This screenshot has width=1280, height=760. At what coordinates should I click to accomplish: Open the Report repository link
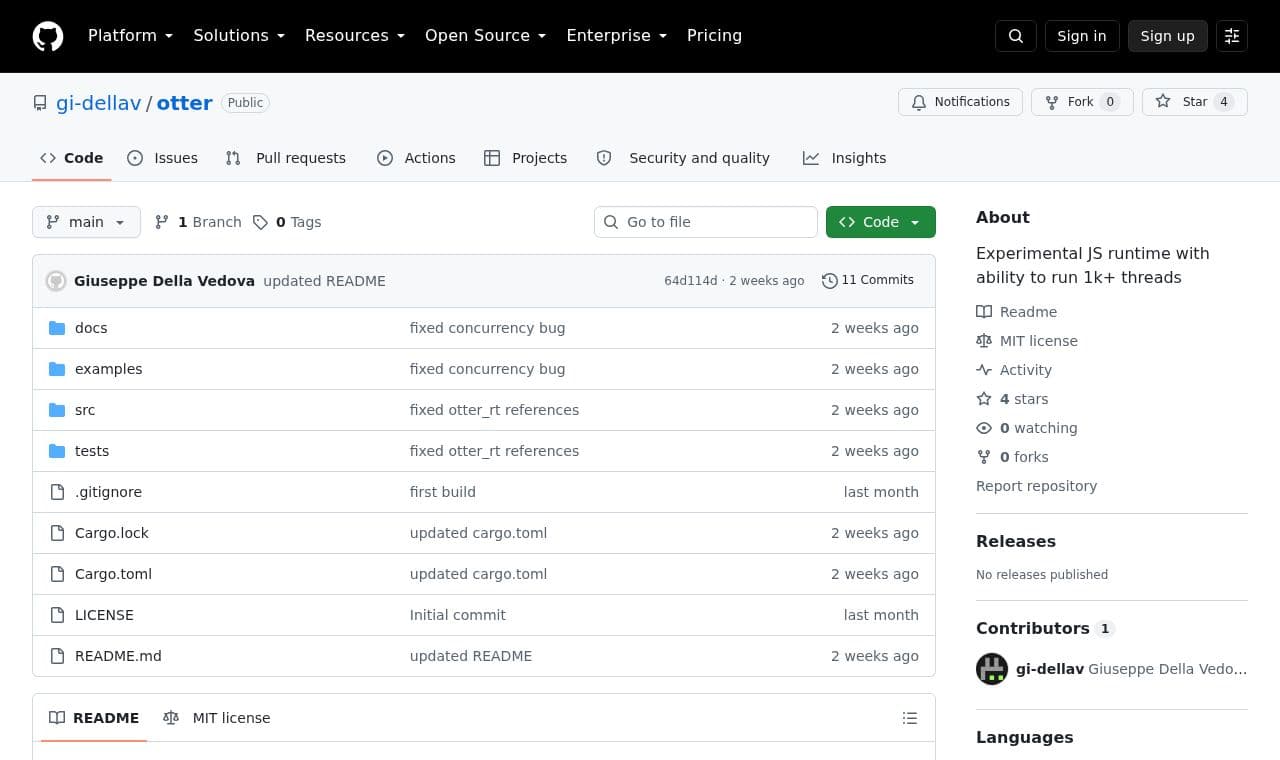point(1036,486)
